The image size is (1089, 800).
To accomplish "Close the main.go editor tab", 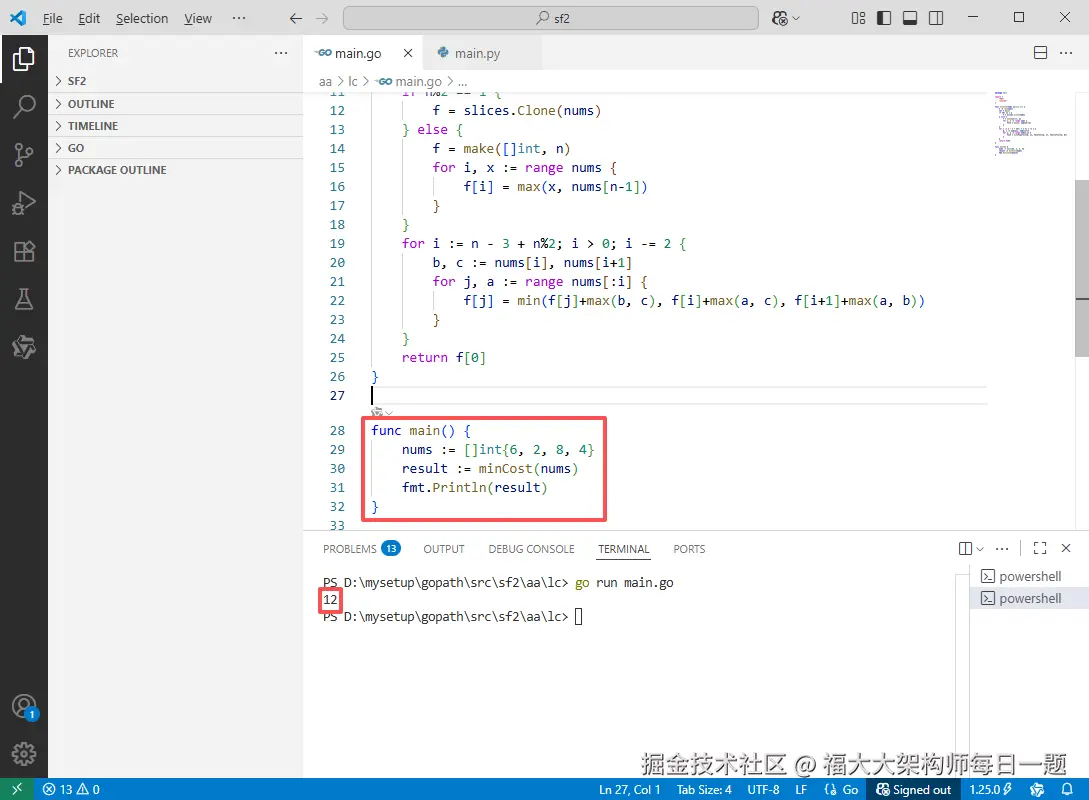I will (x=408, y=53).
